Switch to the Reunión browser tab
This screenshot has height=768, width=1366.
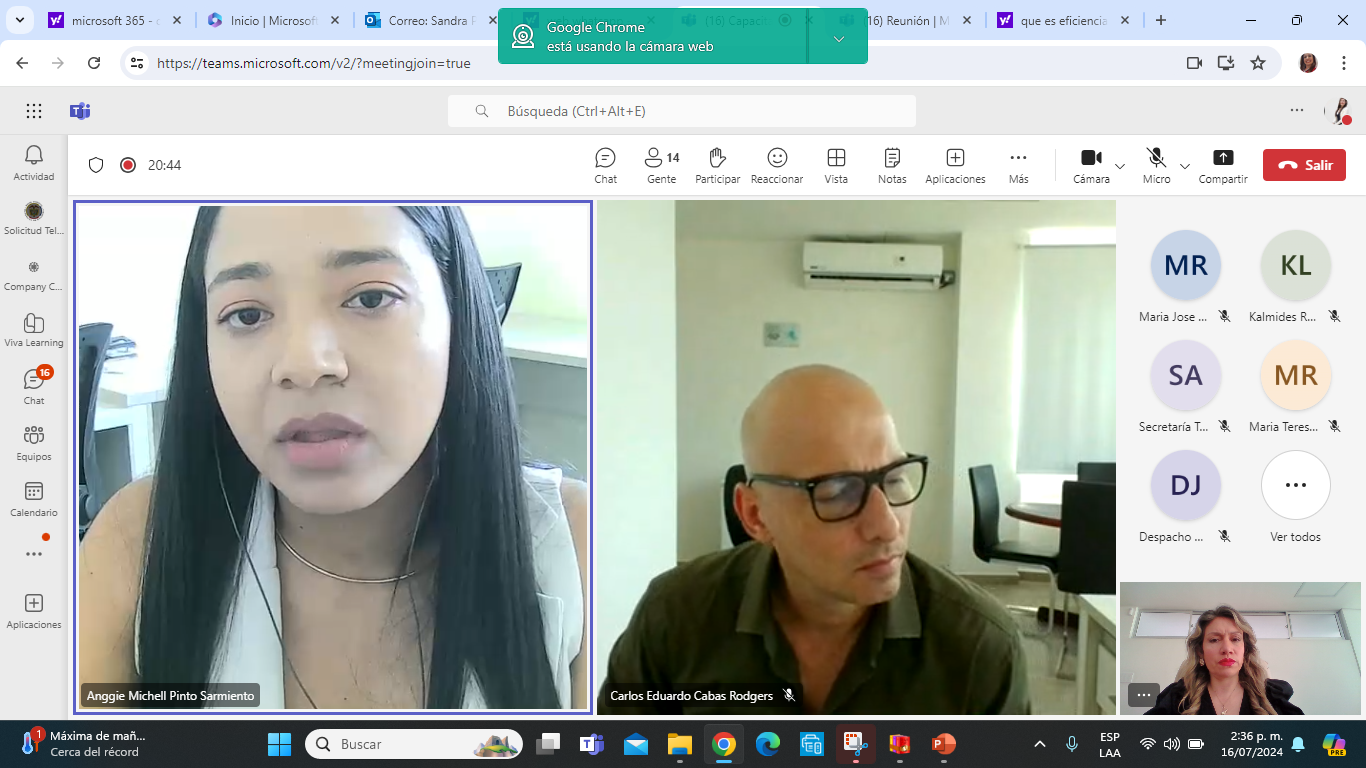[x=905, y=20]
